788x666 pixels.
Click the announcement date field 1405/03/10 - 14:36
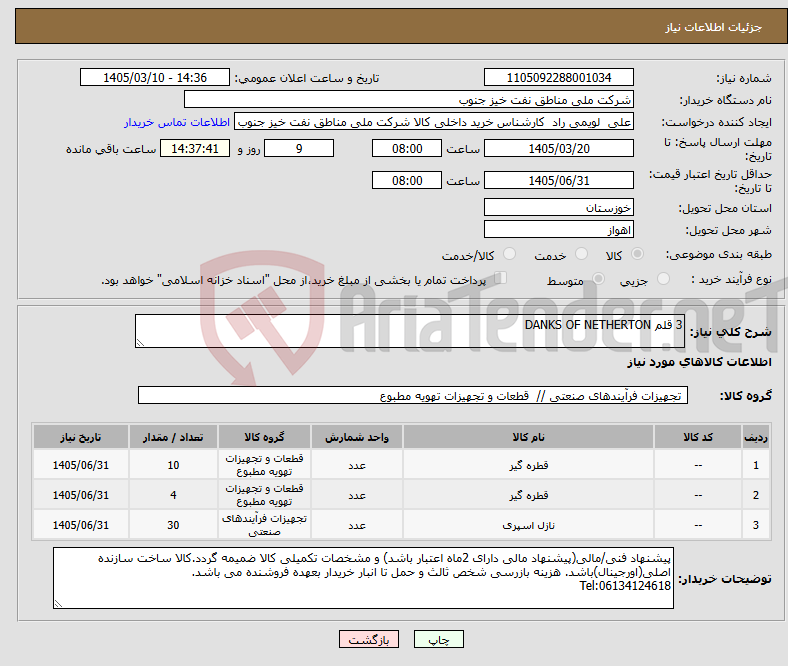(x=155, y=78)
